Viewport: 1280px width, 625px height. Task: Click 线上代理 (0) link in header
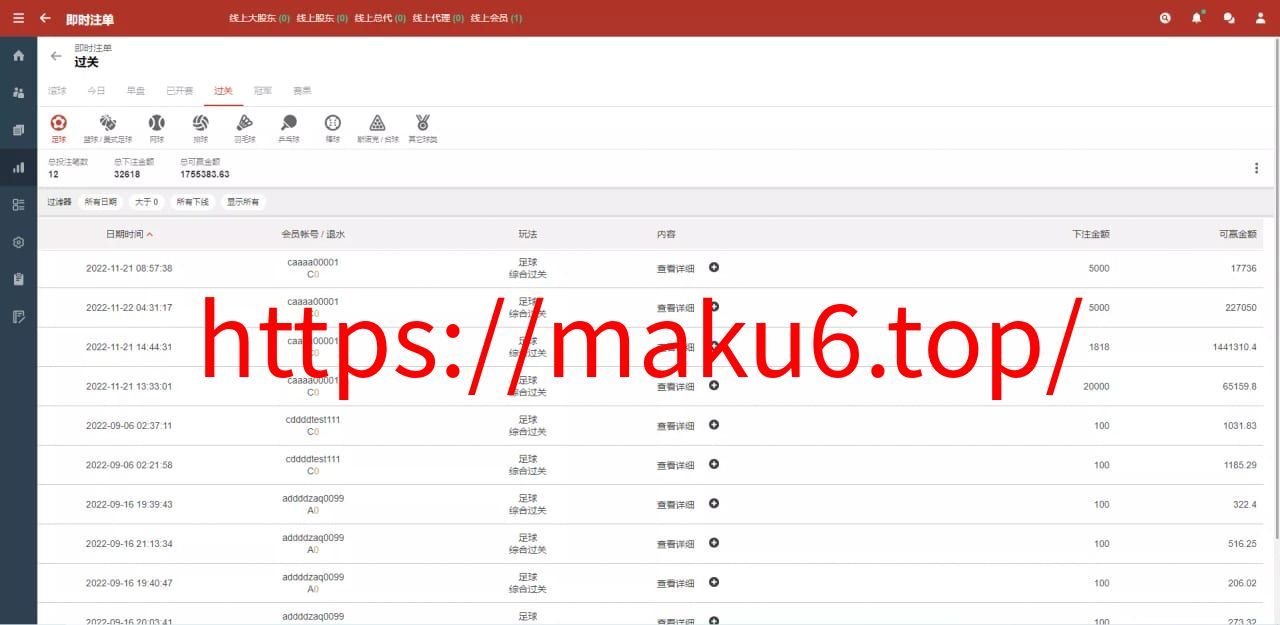439,18
